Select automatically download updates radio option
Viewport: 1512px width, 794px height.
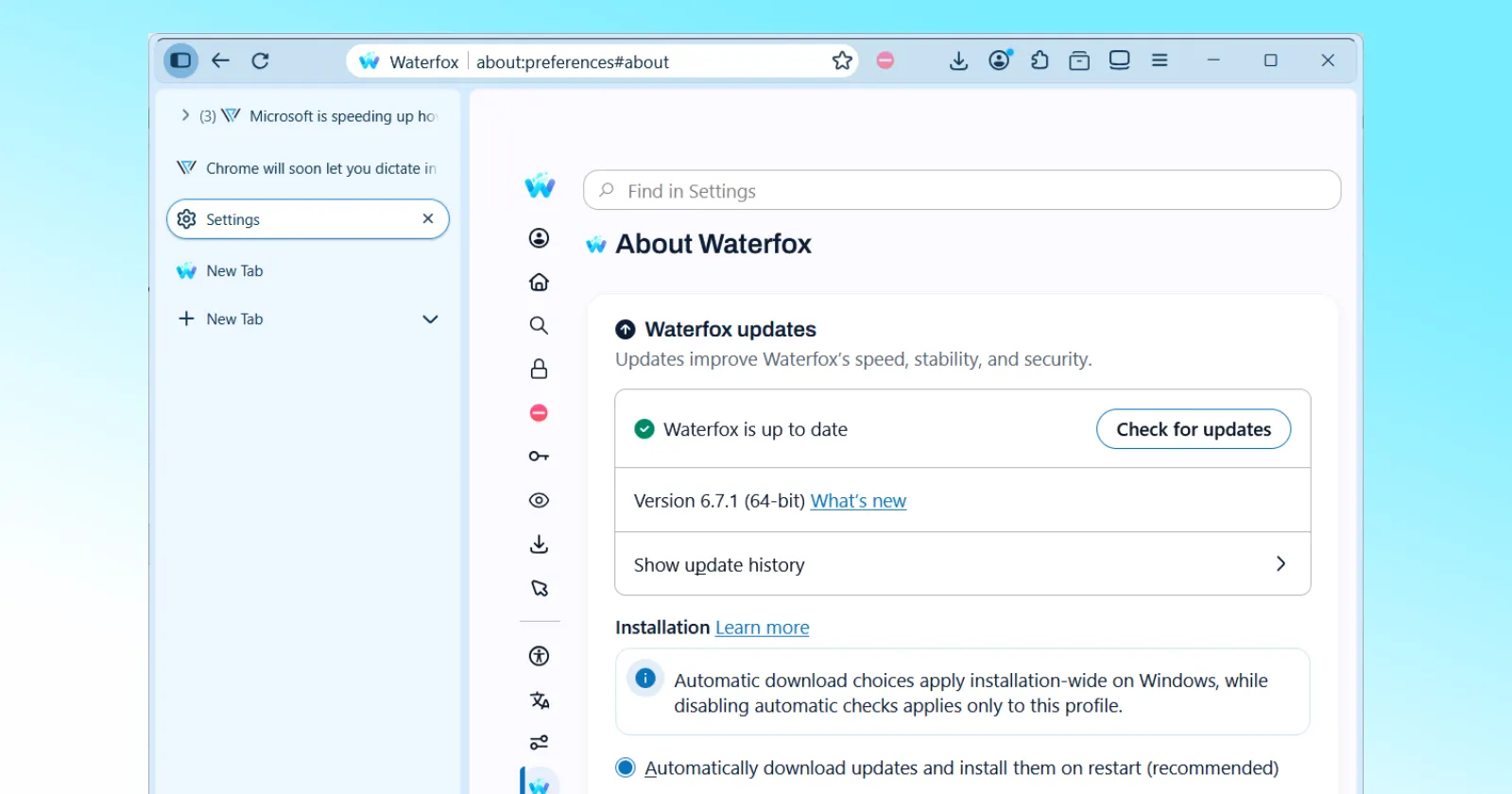click(626, 768)
